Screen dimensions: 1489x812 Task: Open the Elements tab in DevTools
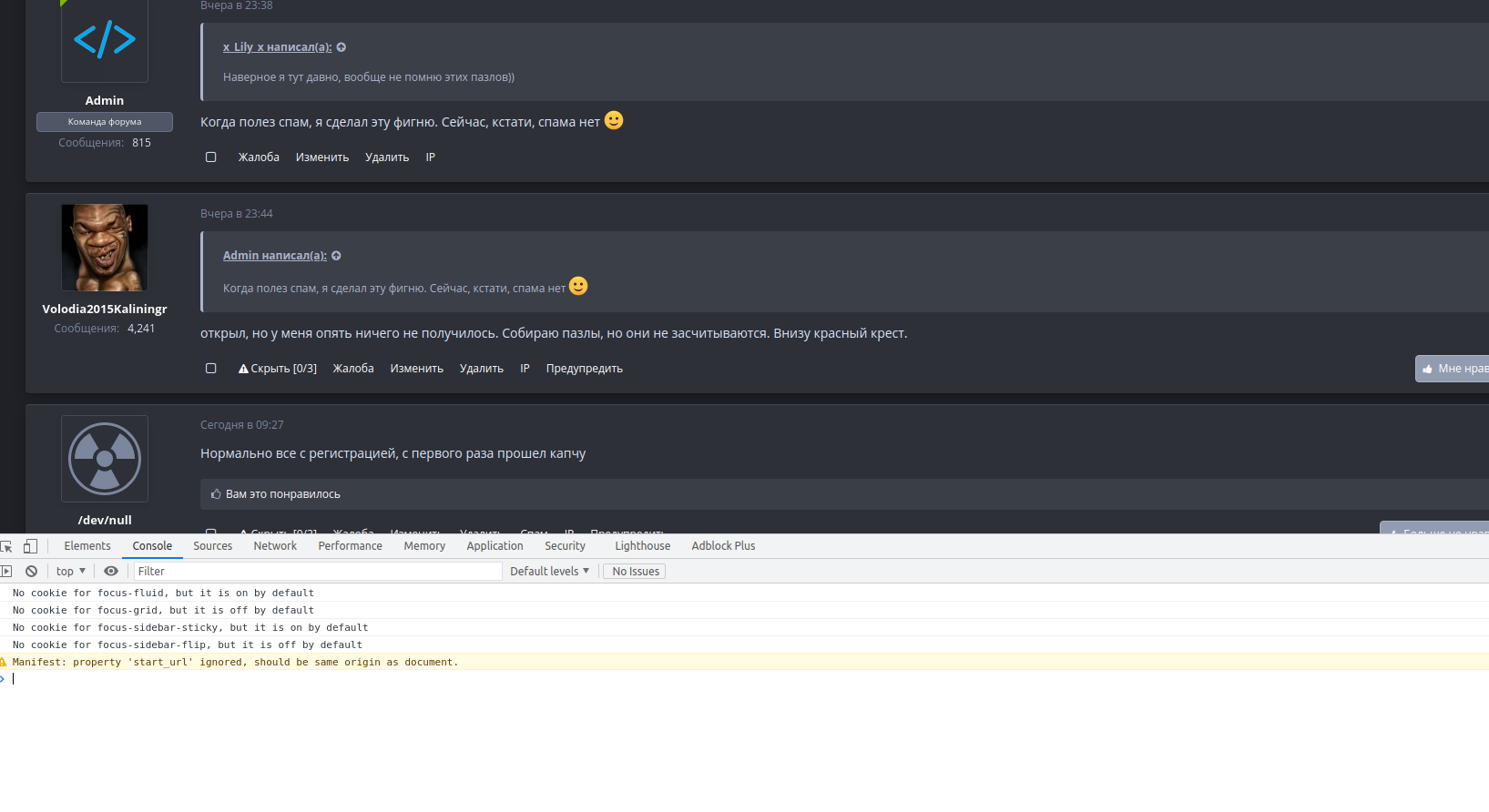click(x=87, y=546)
